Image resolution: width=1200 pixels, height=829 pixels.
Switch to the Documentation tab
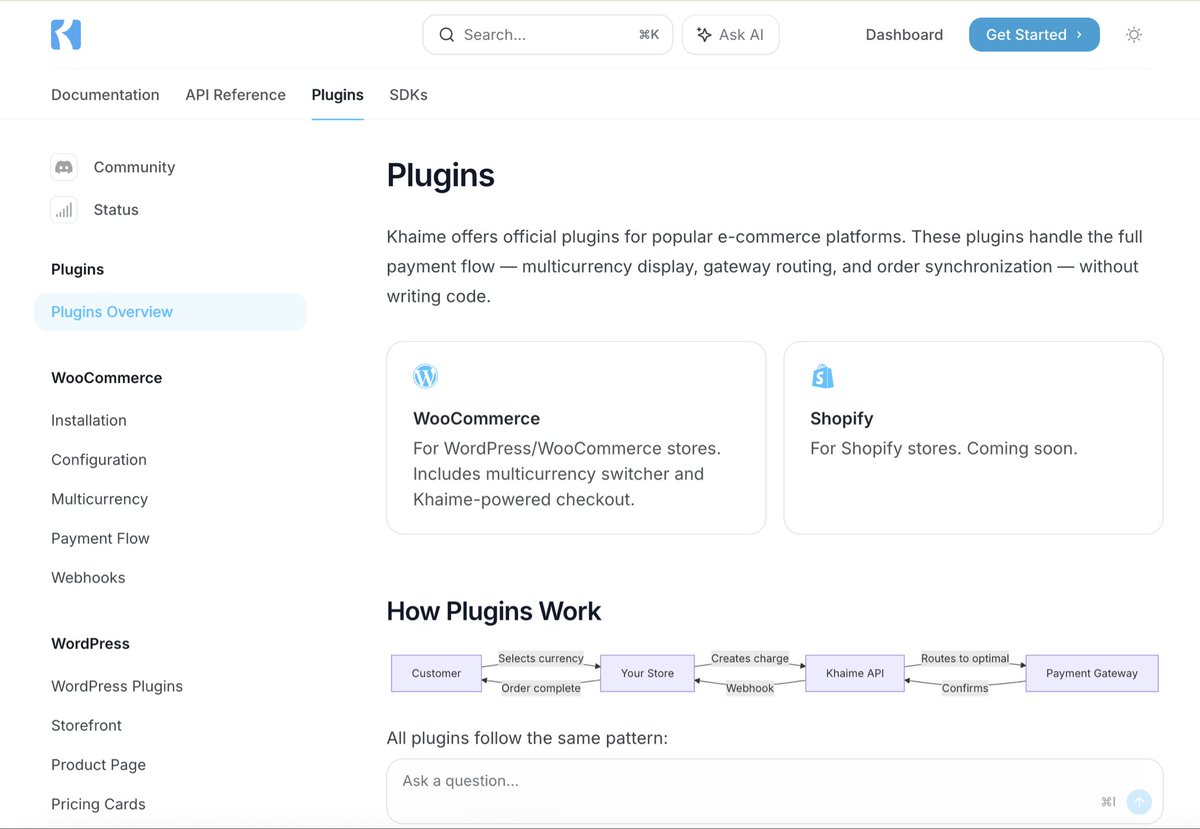105,95
